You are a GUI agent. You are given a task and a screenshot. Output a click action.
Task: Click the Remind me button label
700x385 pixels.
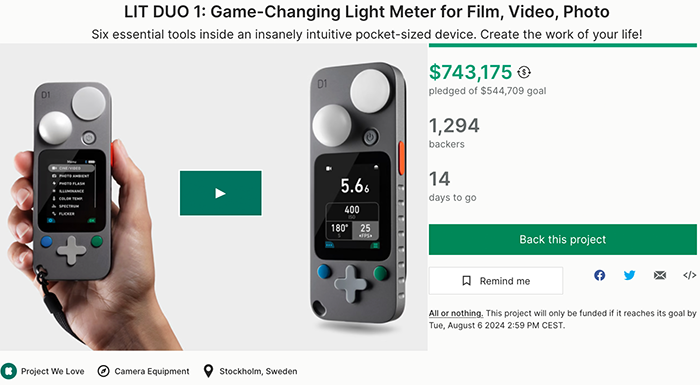coord(505,281)
